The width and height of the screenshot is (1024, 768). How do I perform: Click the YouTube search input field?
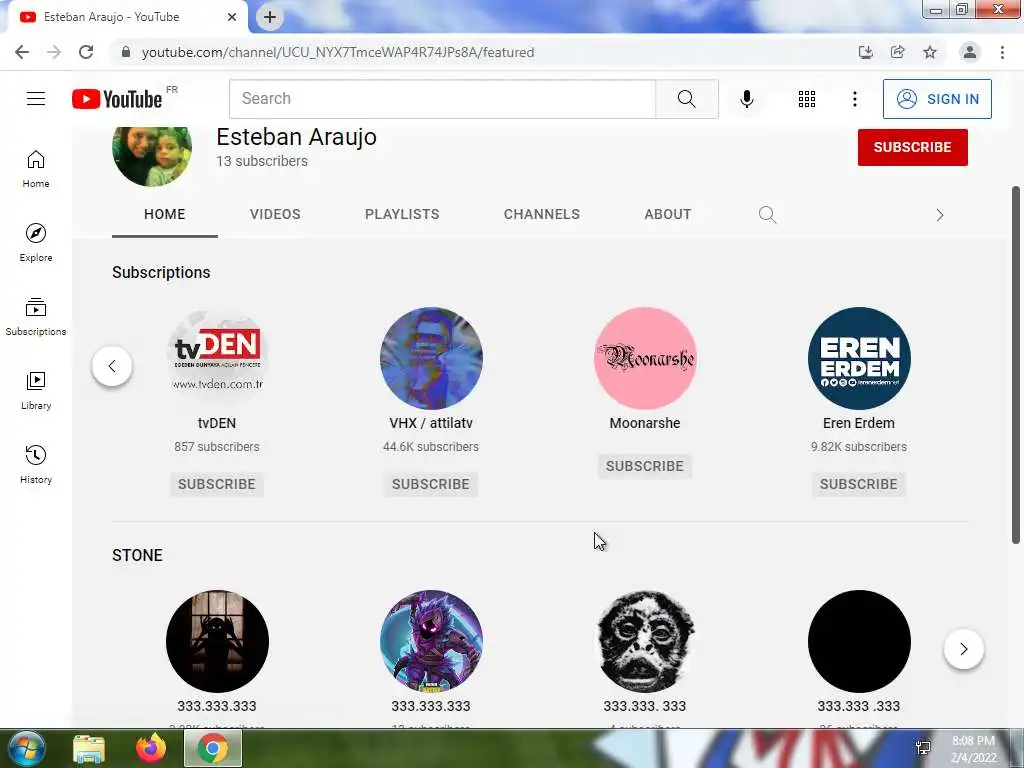(442, 99)
